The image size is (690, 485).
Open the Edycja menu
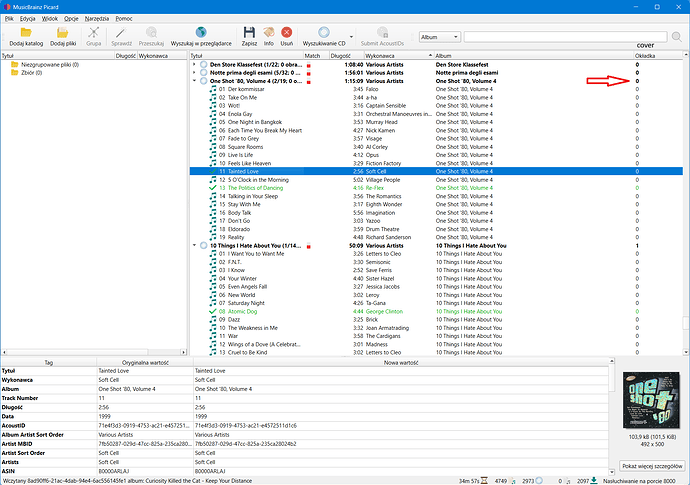click(x=27, y=19)
